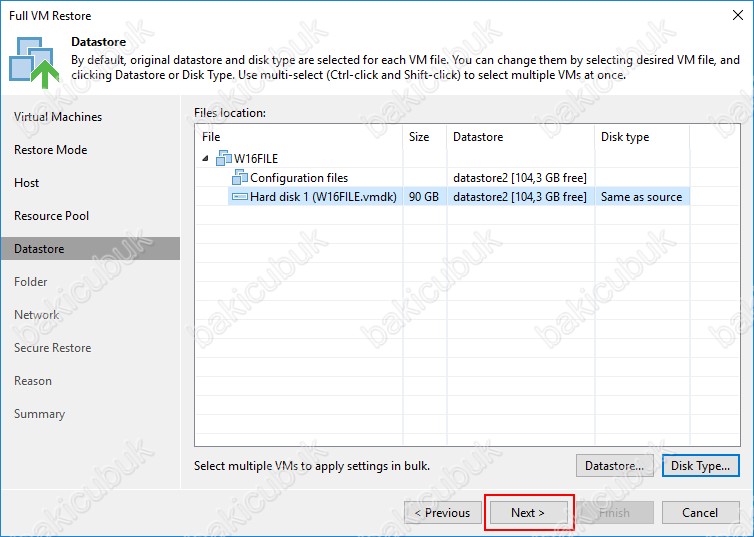
Task: Click the 90 GB size cell
Action: point(424,197)
